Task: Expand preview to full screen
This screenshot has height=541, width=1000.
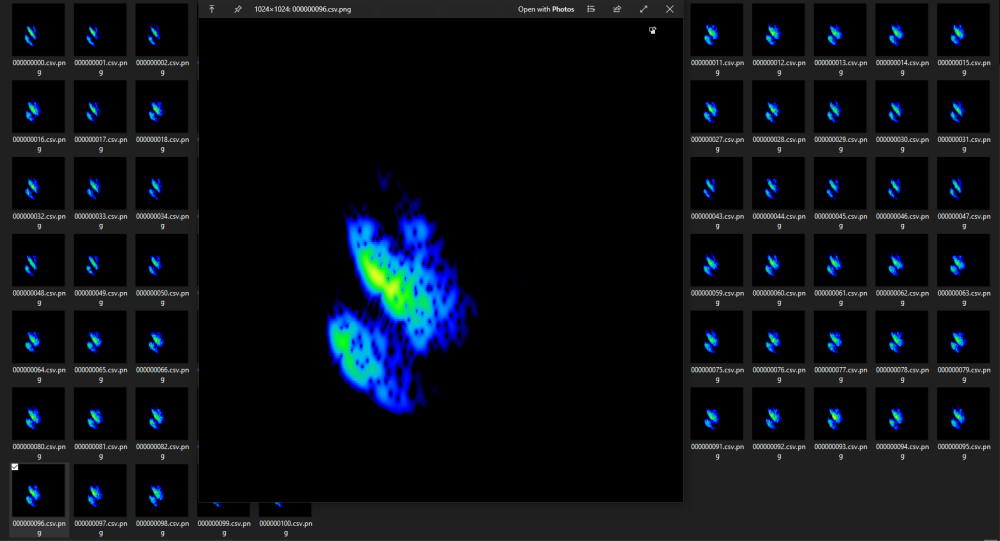Action: click(x=644, y=9)
